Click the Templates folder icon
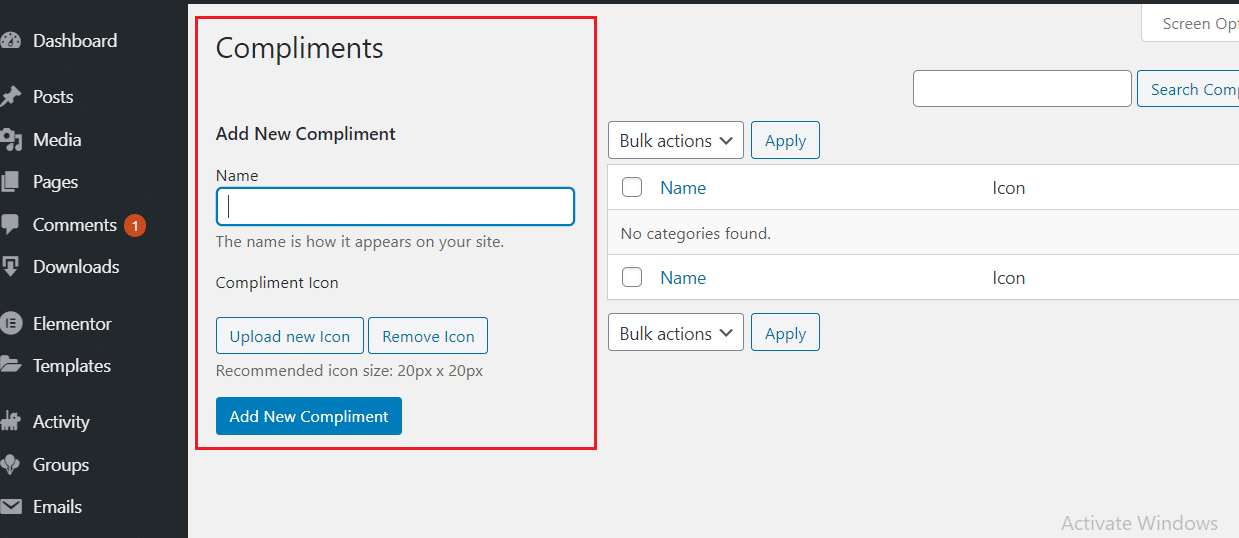Image resolution: width=1239 pixels, height=538 pixels. click(x=10, y=365)
